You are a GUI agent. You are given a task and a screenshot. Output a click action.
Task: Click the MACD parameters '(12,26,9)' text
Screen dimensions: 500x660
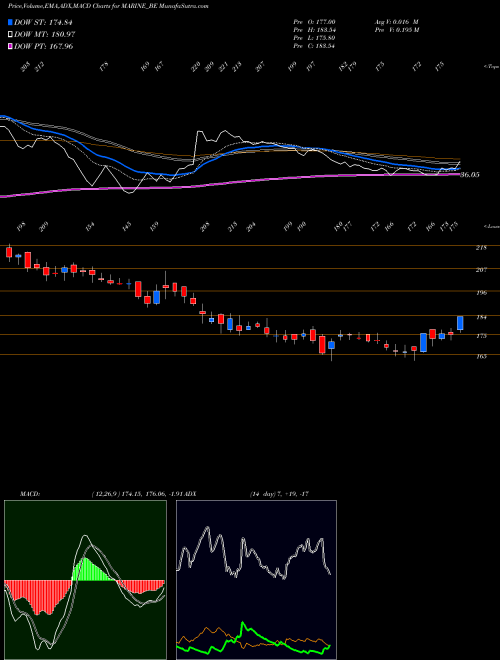point(106,494)
